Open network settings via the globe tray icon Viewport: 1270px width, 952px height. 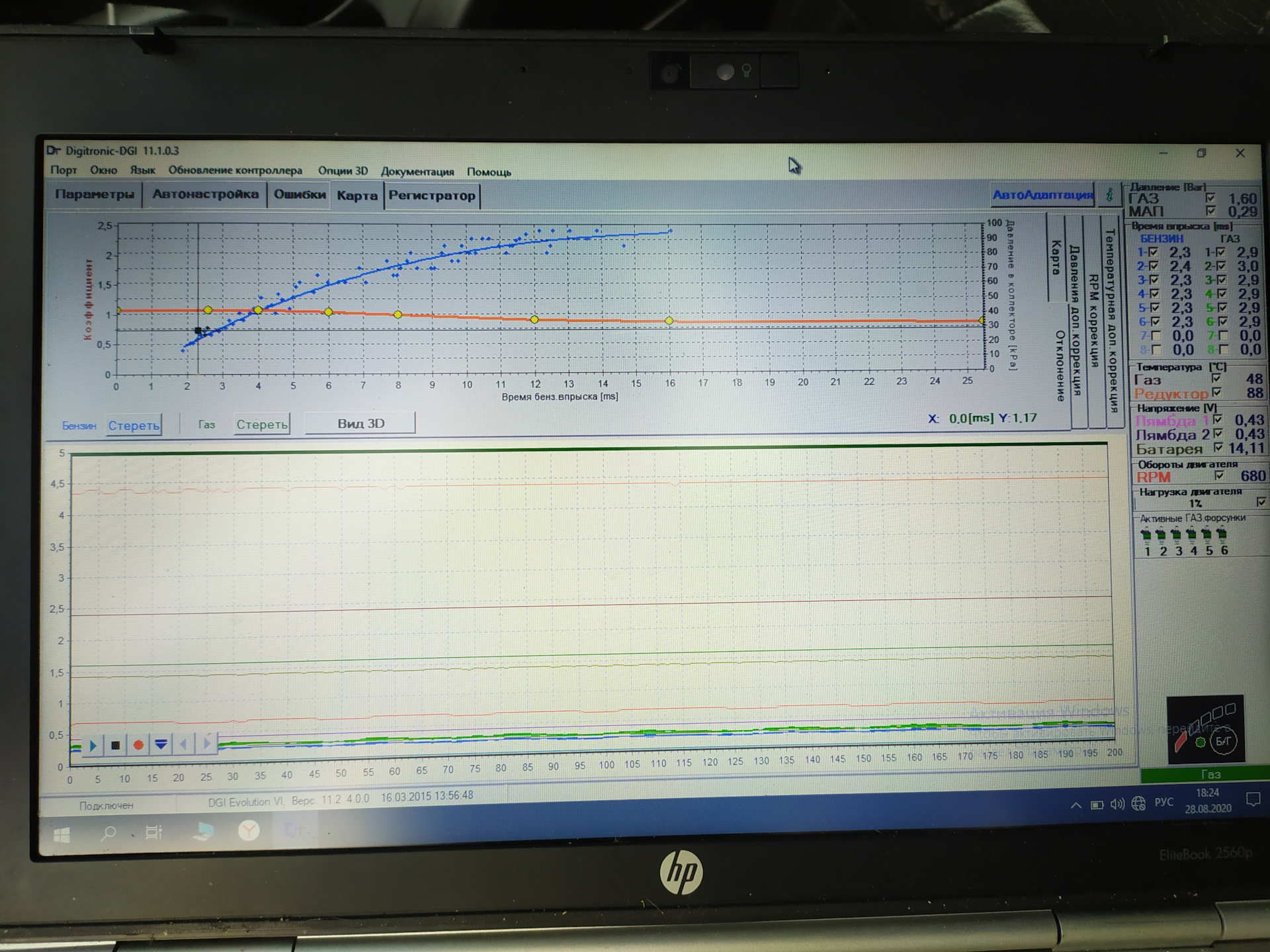pyautogui.click(x=1138, y=803)
